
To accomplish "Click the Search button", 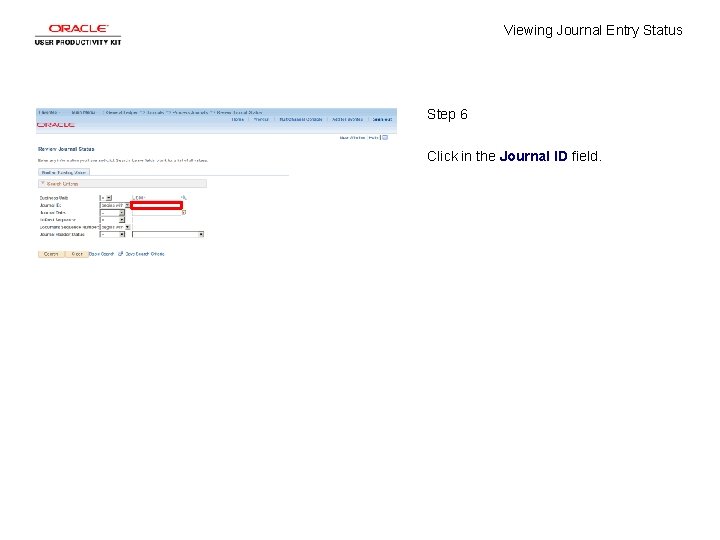I will [x=51, y=254].
